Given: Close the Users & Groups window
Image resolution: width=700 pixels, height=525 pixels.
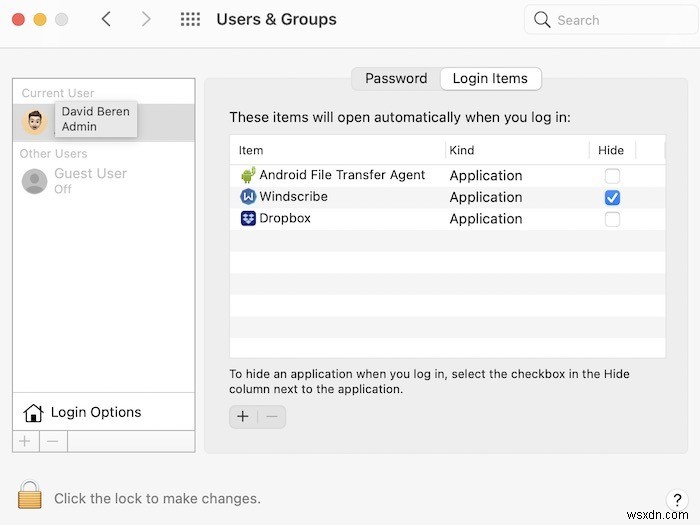Looking at the screenshot, I should point(18,20).
